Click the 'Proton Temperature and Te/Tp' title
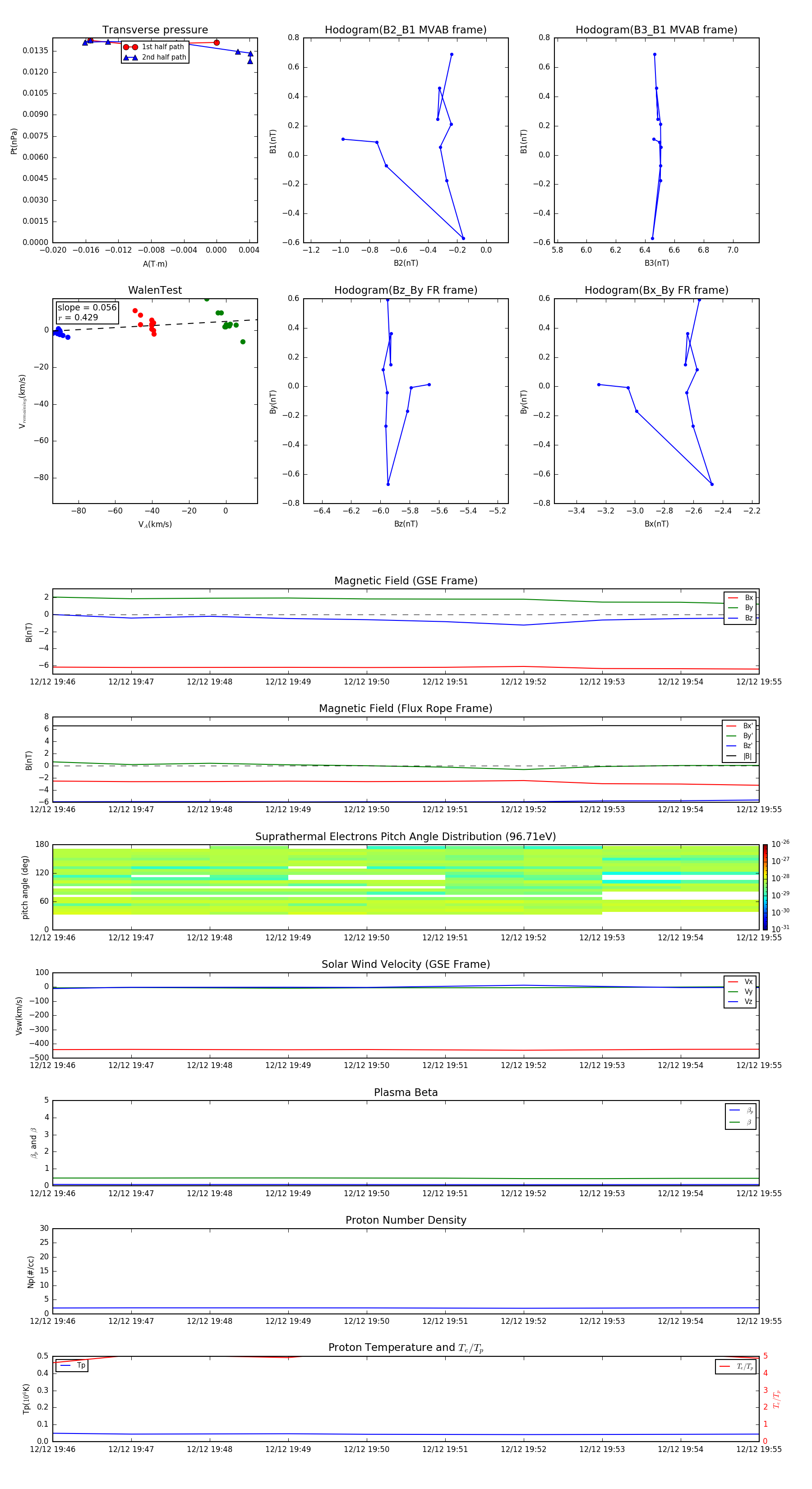 [x=406, y=1348]
